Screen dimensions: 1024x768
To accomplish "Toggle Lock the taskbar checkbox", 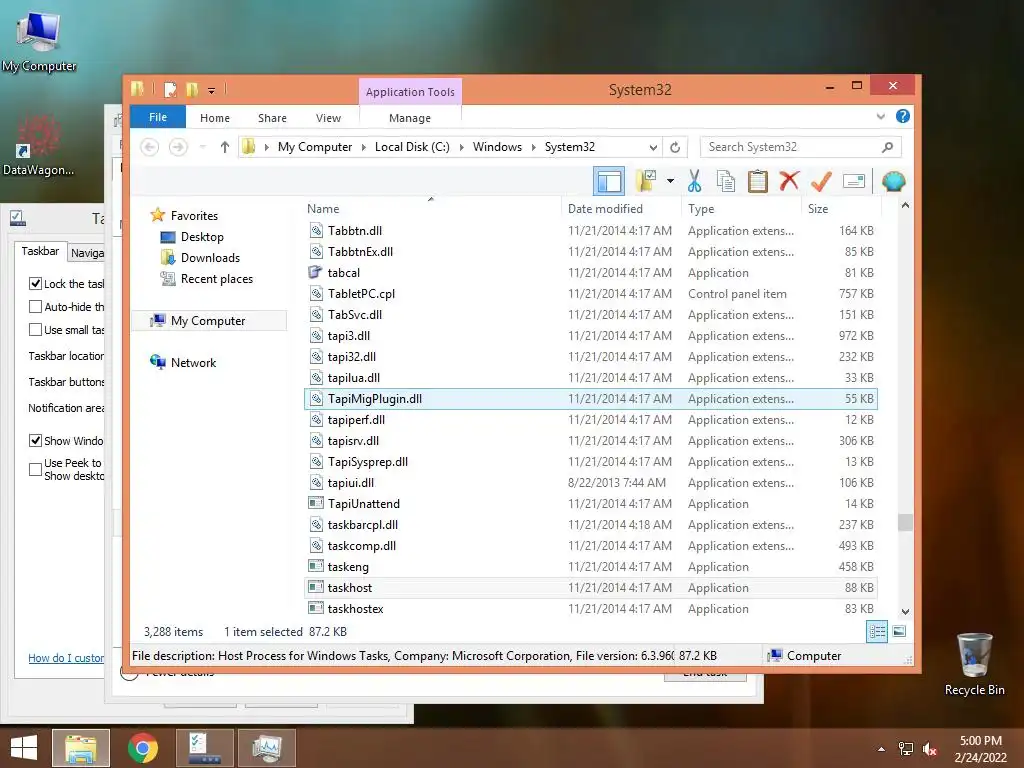I will point(35,283).
